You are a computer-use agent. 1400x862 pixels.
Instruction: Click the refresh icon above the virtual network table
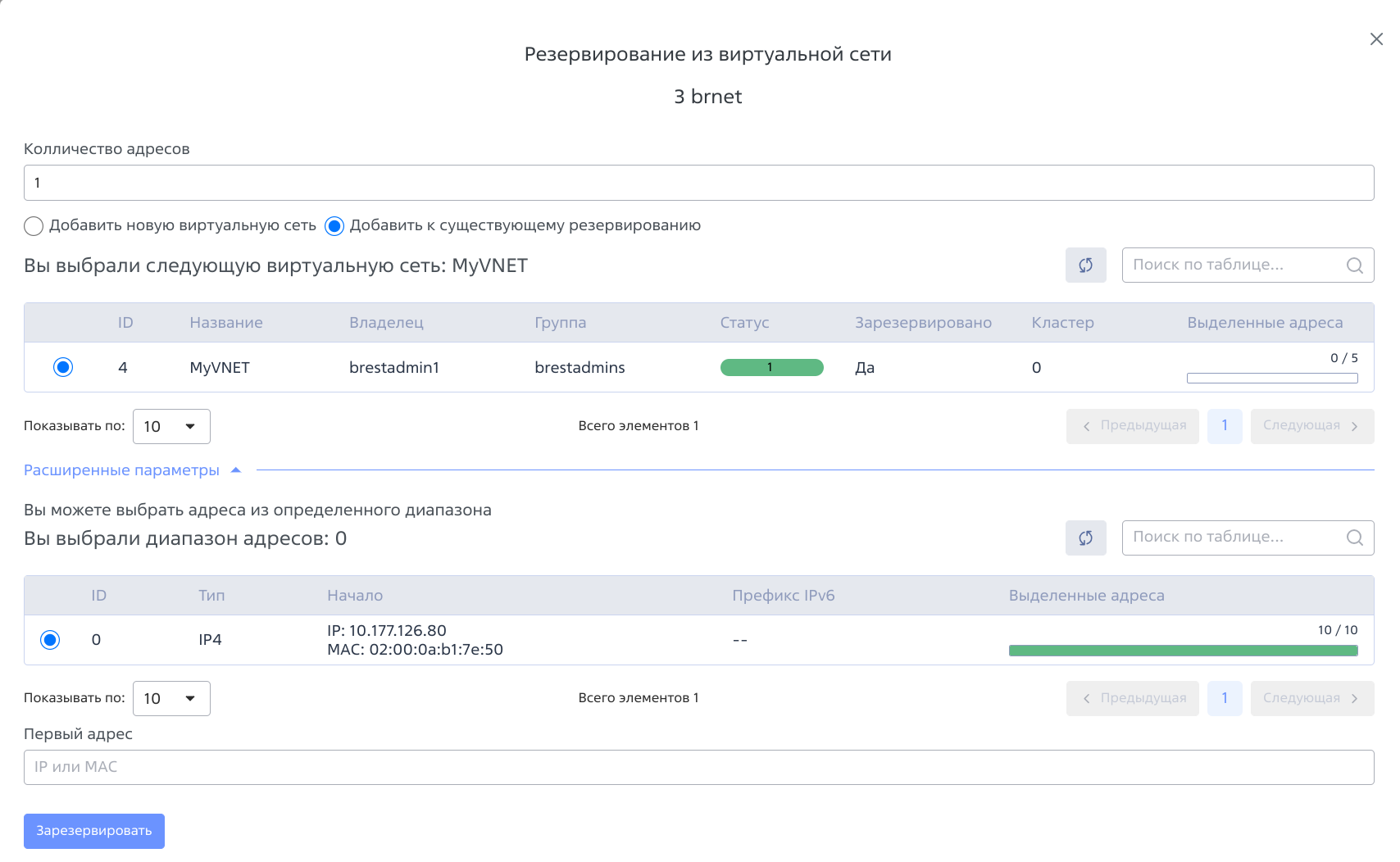click(x=1085, y=265)
